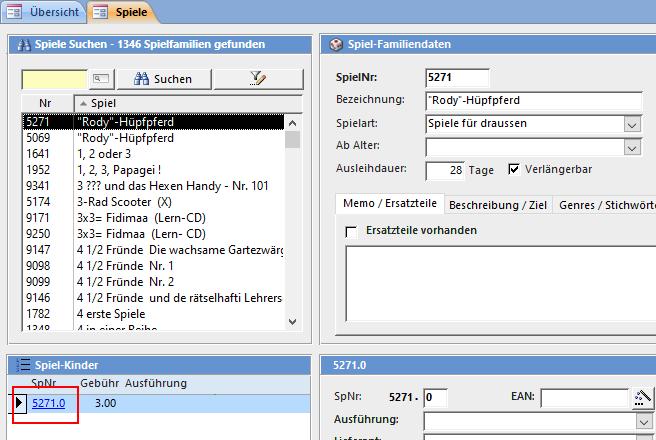Viewport: 656px width, 440px height.
Task: Select highlighted row 5271 "Rody"-Hüpfpferd
Action: click(154, 122)
